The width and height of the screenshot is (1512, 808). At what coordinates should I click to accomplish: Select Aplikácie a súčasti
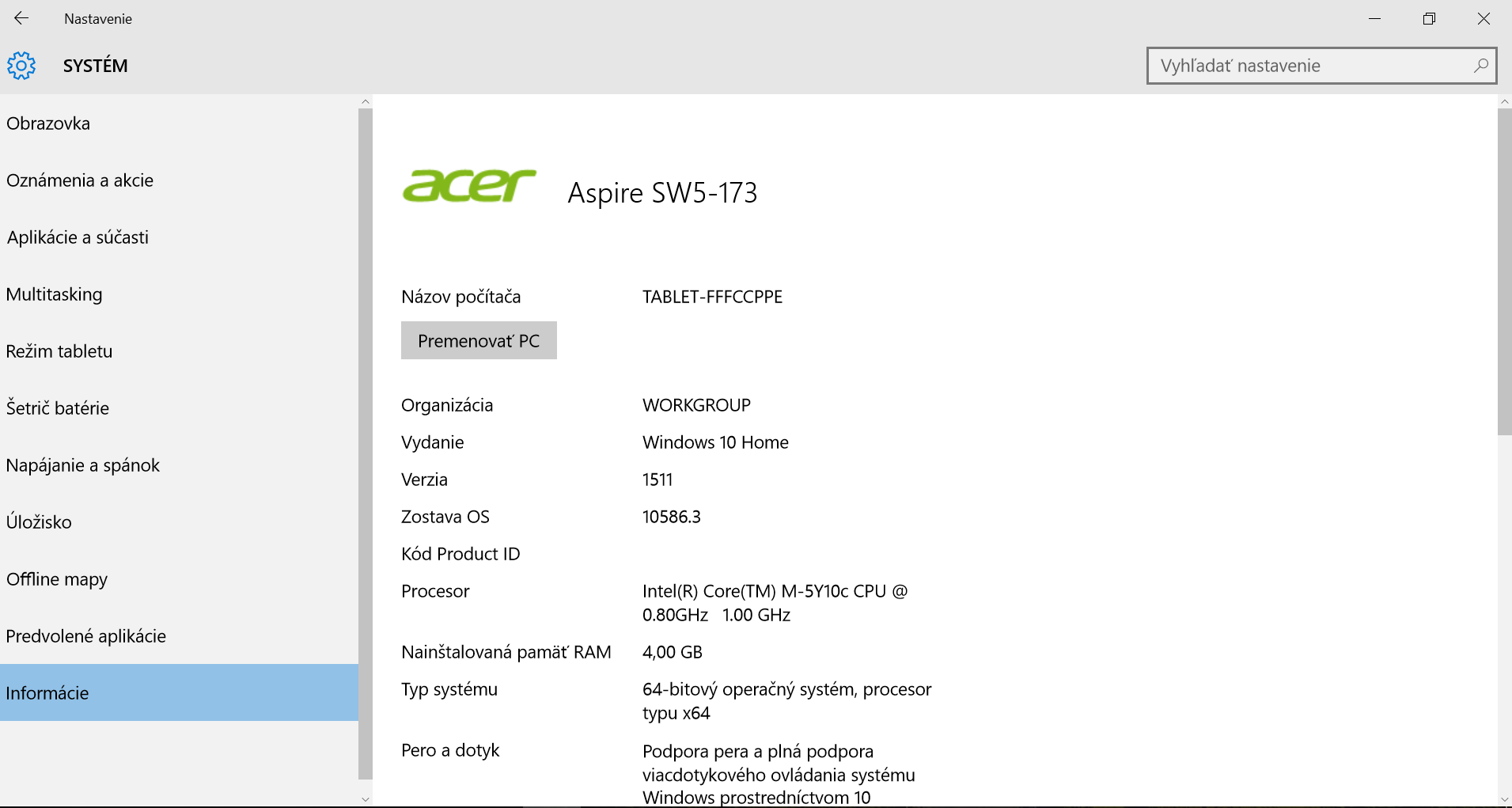pyautogui.click(x=179, y=237)
